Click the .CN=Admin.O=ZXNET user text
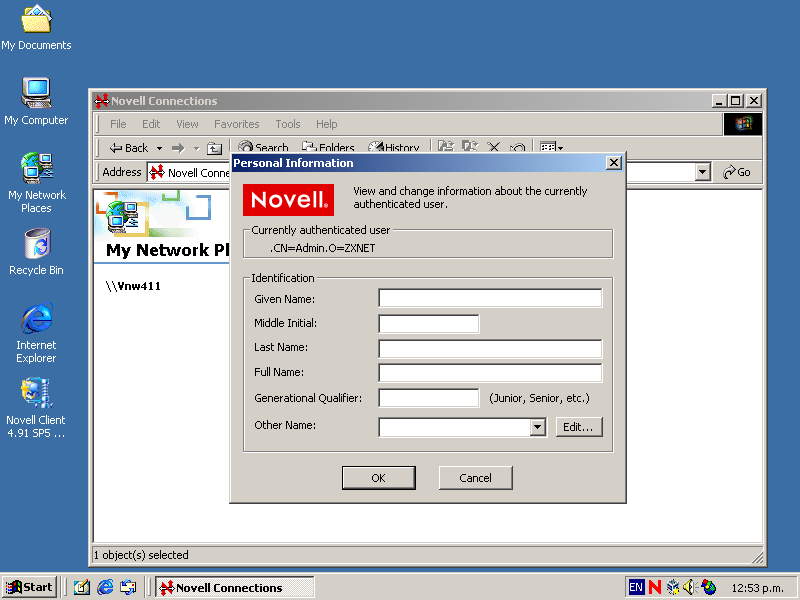Image resolution: width=800 pixels, height=600 pixels. (322, 248)
